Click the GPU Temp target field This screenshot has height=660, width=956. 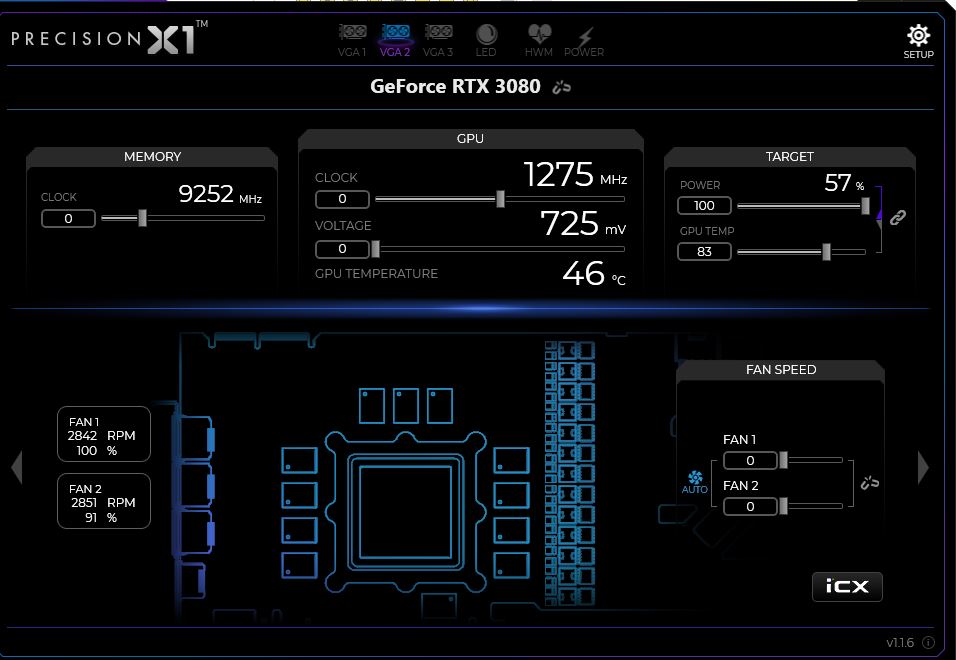point(704,251)
